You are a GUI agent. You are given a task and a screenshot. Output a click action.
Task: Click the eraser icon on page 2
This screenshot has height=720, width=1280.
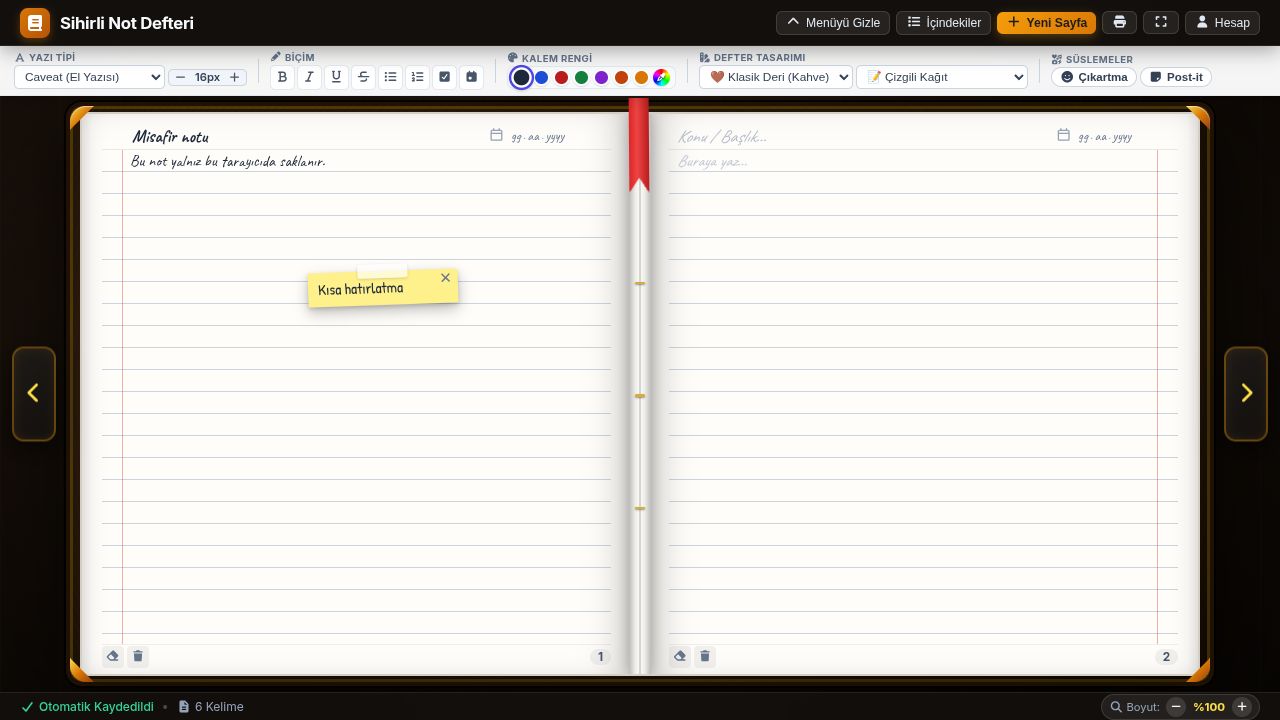coord(679,656)
